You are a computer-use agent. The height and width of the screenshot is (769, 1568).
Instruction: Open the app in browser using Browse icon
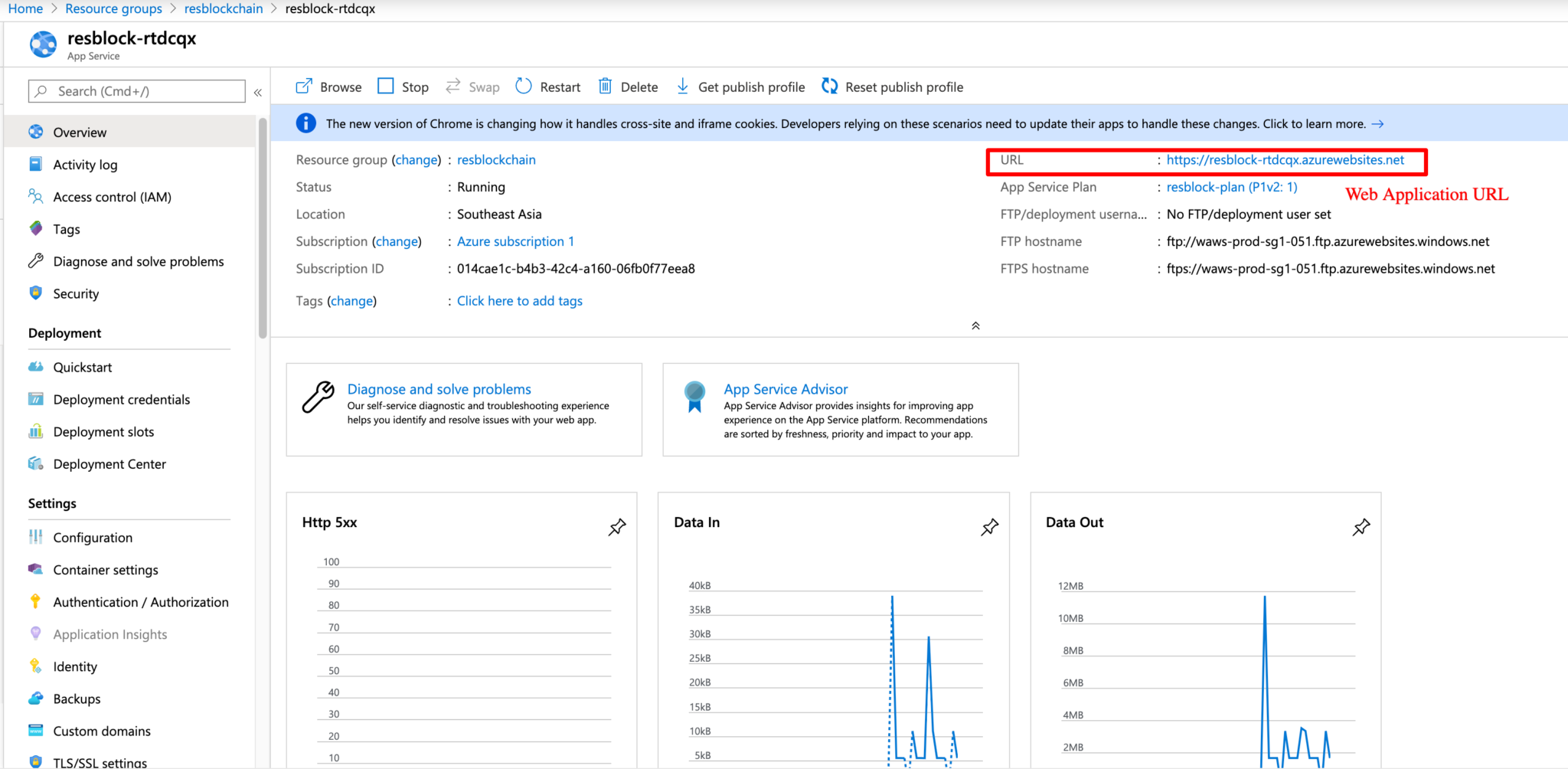click(328, 87)
